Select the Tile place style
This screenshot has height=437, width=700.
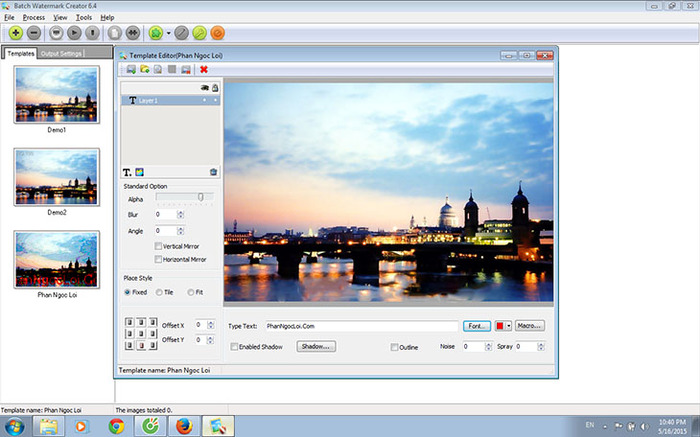pos(160,292)
